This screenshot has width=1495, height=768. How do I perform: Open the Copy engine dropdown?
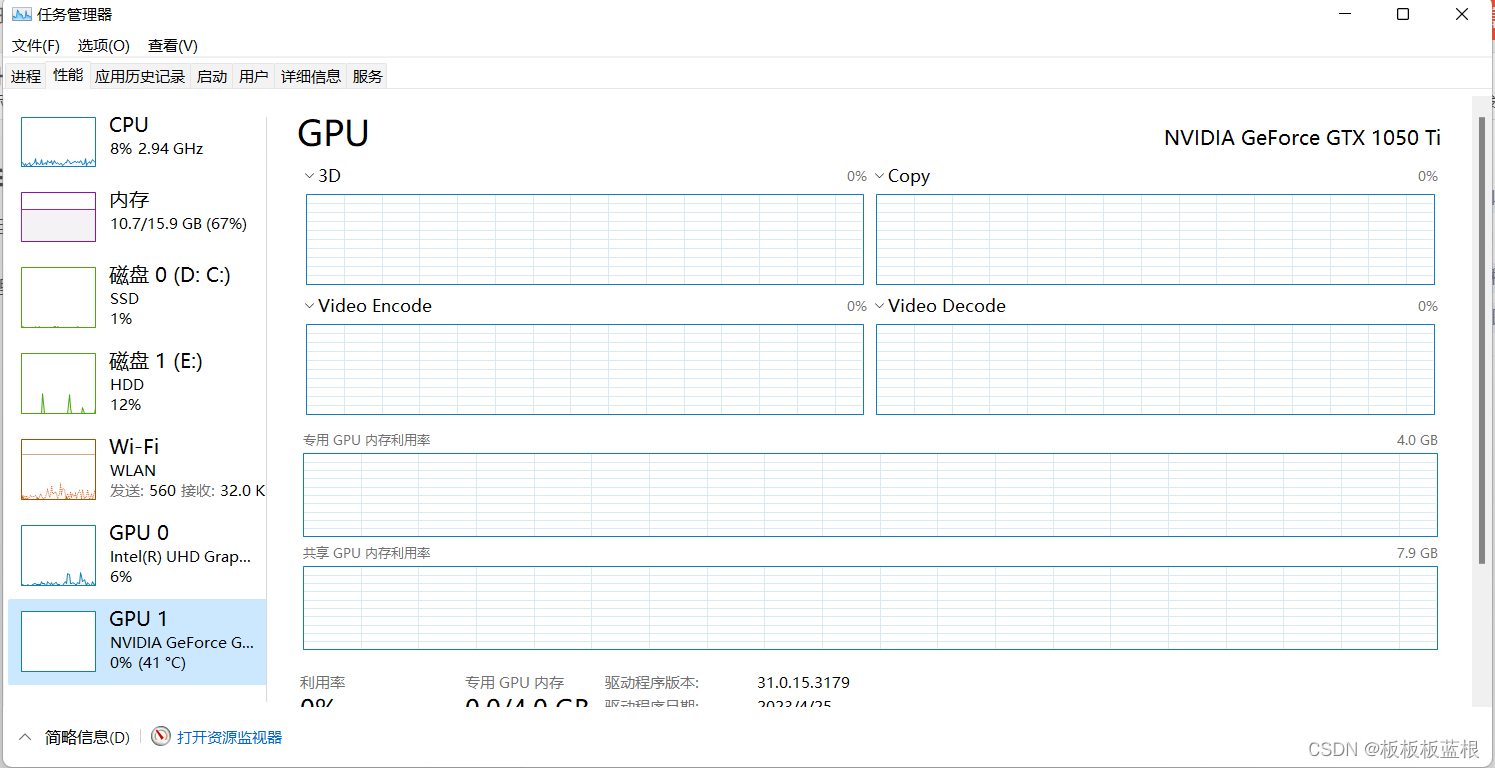tap(880, 176)
